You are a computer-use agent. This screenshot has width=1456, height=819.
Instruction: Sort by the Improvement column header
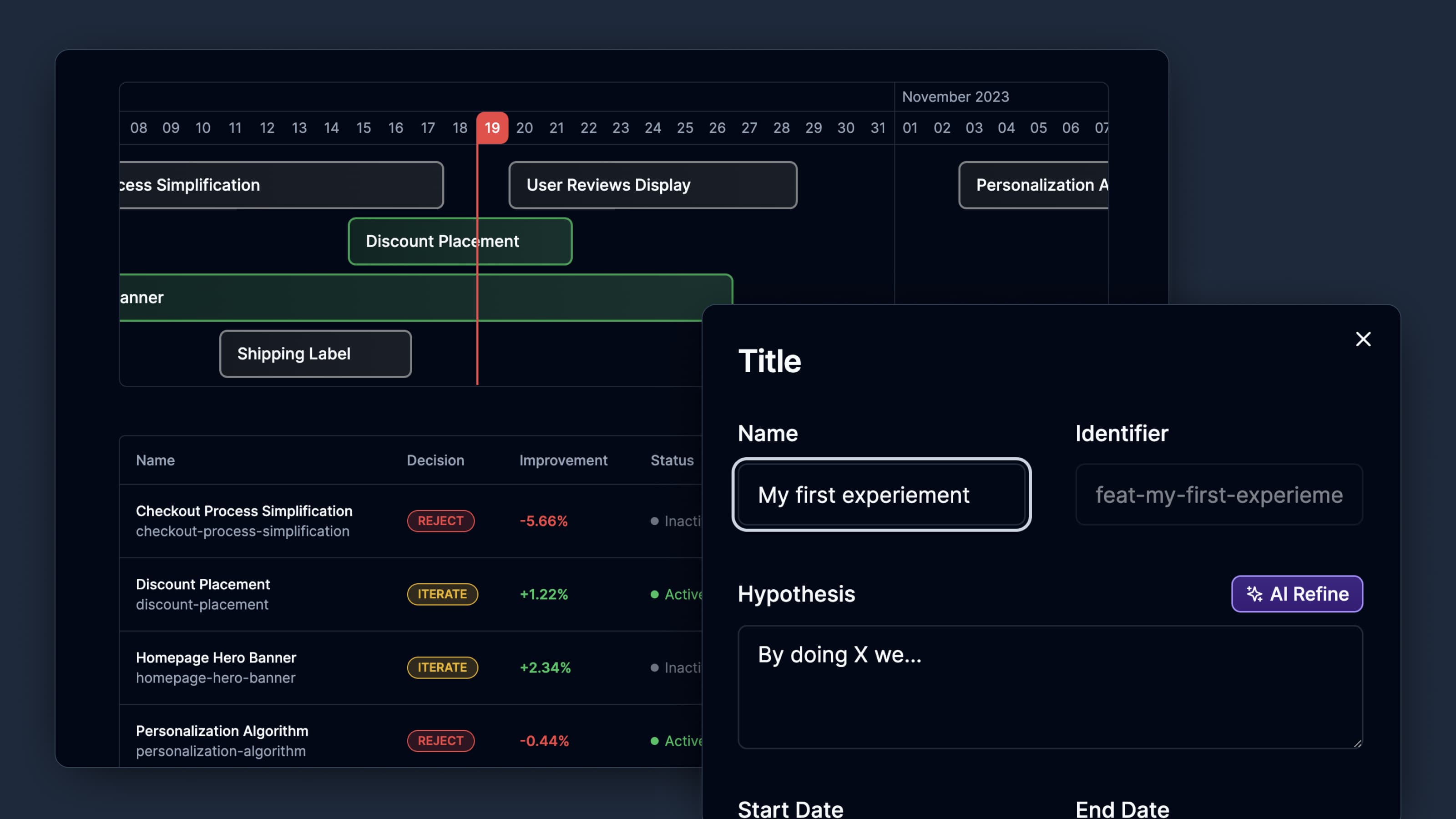click(x=563, y=460)
